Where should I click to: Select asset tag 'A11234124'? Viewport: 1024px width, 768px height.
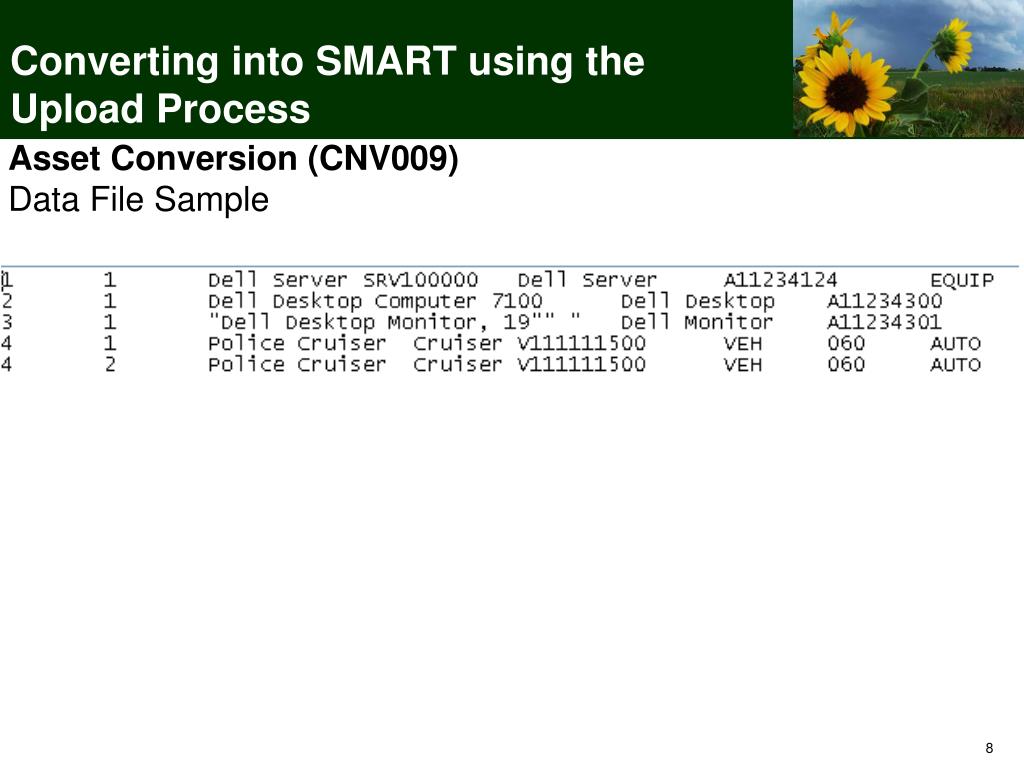click(780, 280)
